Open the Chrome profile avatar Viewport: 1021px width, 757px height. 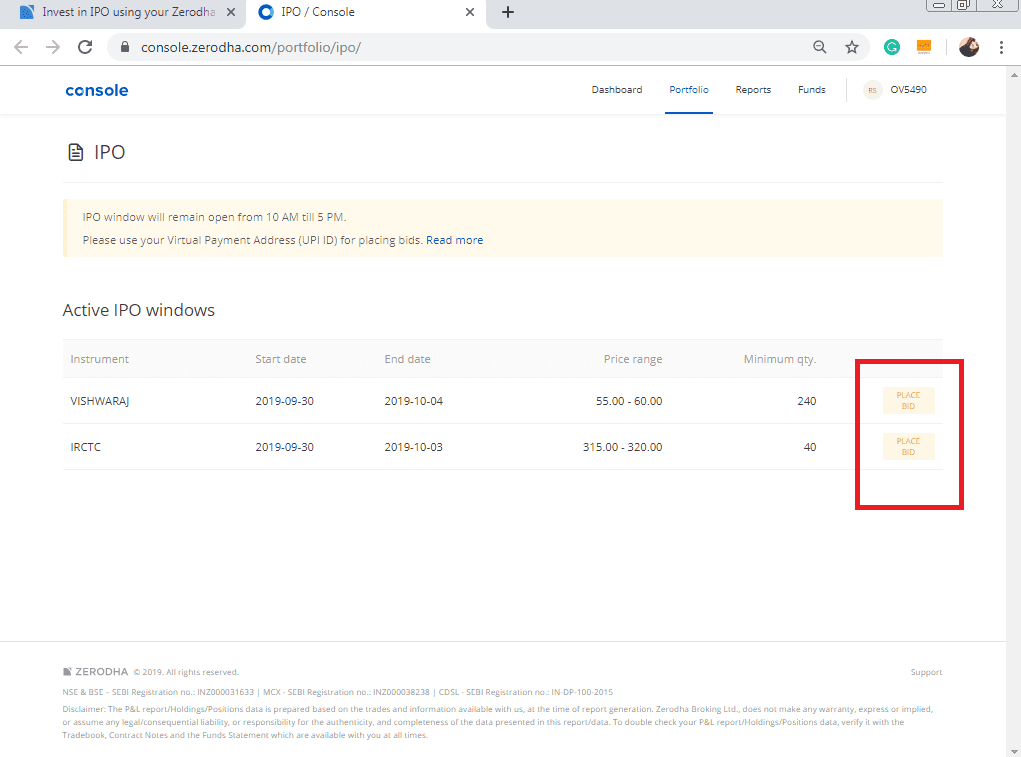pyautogui.click(x=969, y=47)
